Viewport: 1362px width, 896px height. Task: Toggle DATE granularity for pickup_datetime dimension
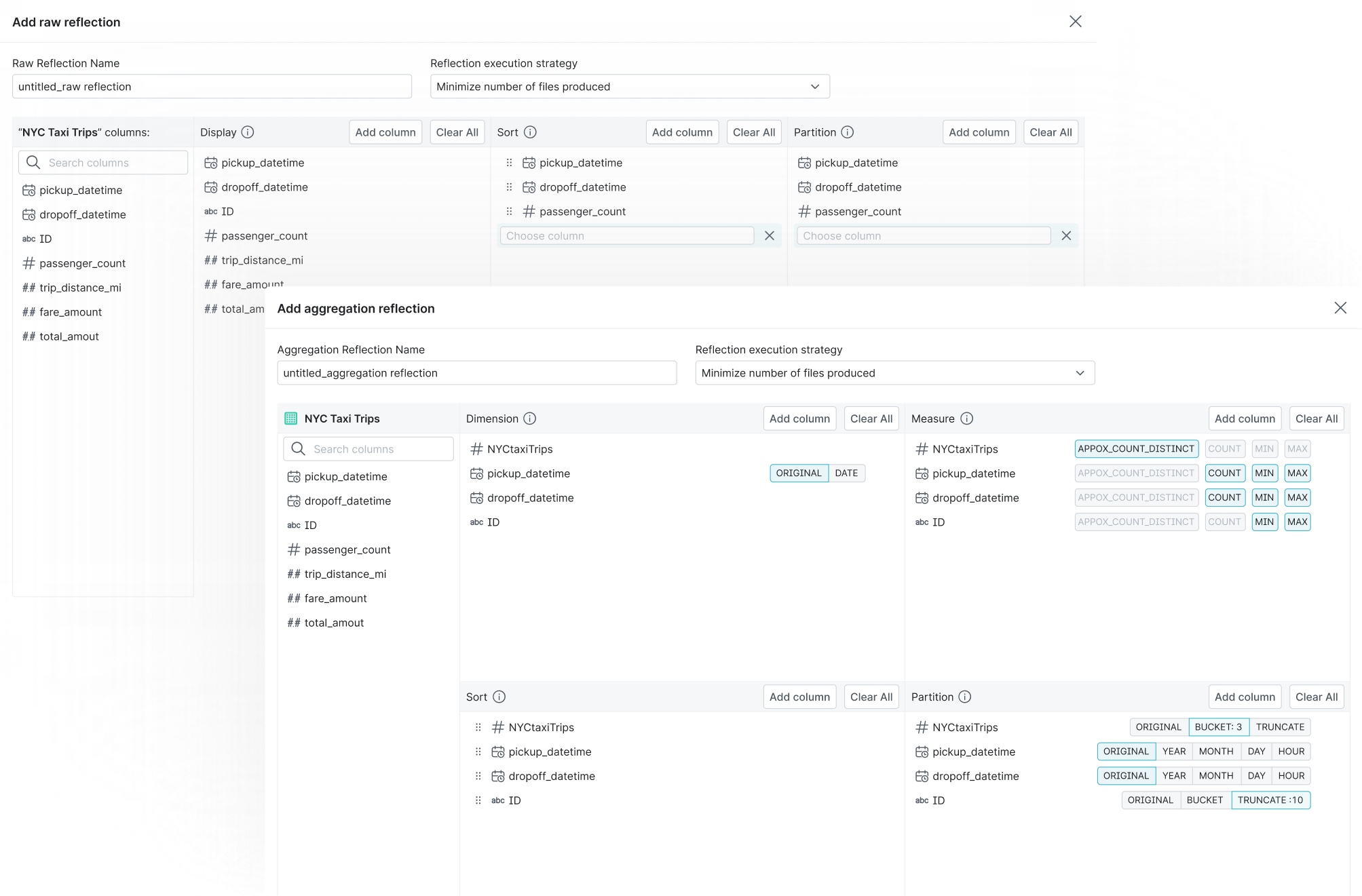(846, 473)
